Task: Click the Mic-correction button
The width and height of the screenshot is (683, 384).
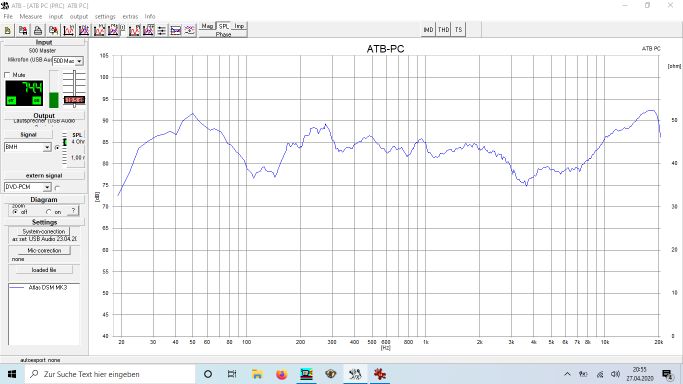Action: coord(44,250)
